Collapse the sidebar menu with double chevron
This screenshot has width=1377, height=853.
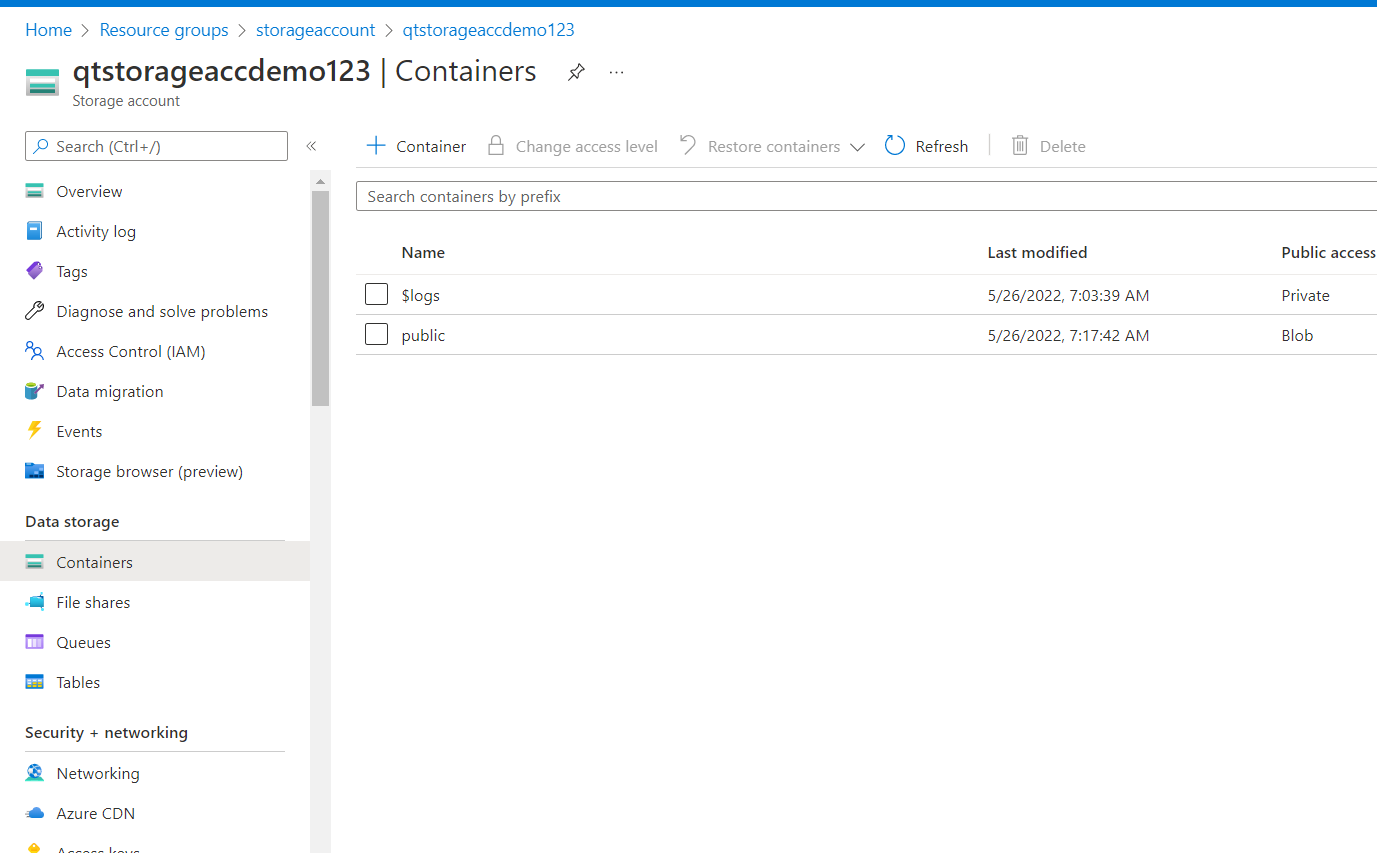(311, 146)
